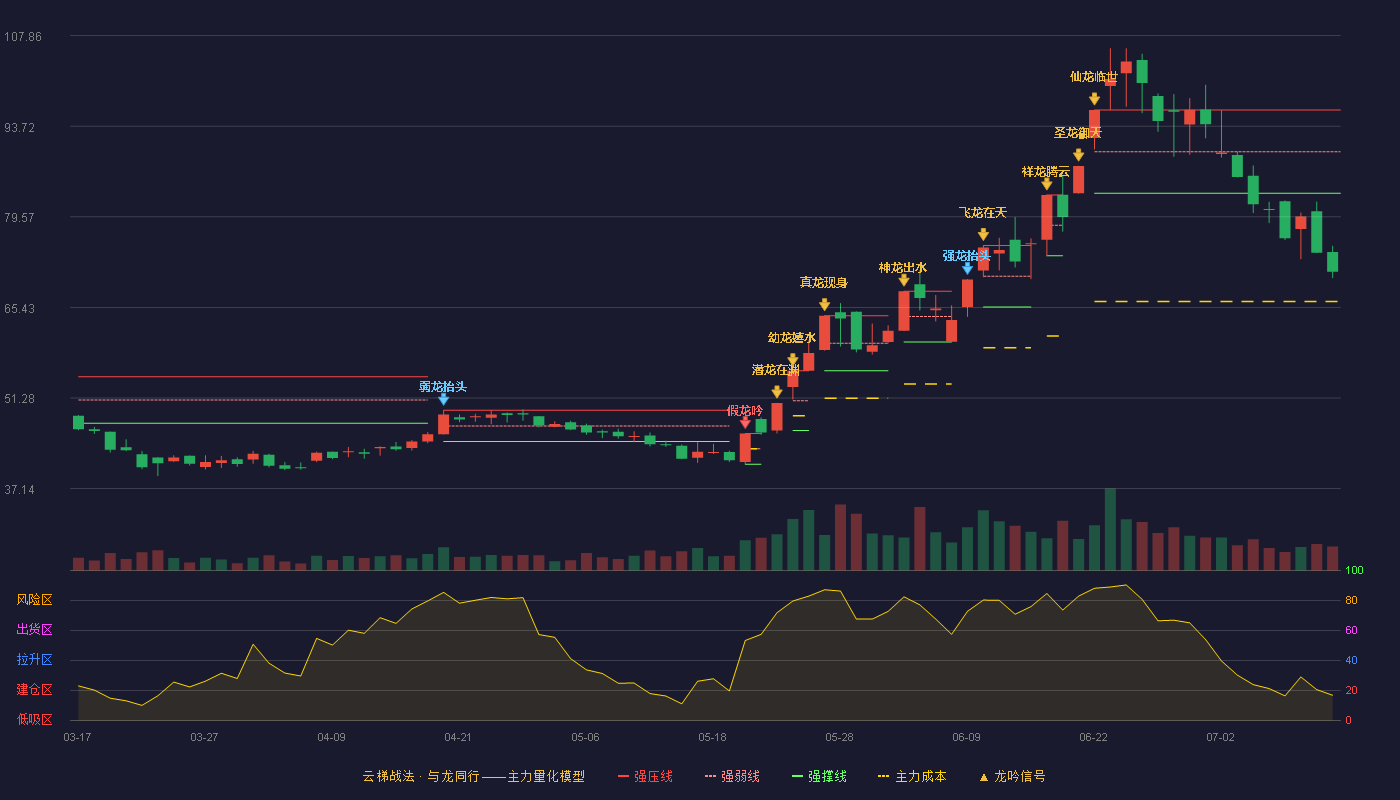Click the blue arrow marker under 勇龙抬头

(443, 400)
